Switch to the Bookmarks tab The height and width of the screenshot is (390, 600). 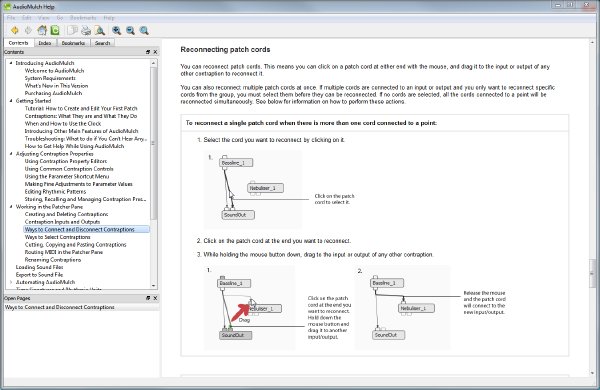point(73,43)
